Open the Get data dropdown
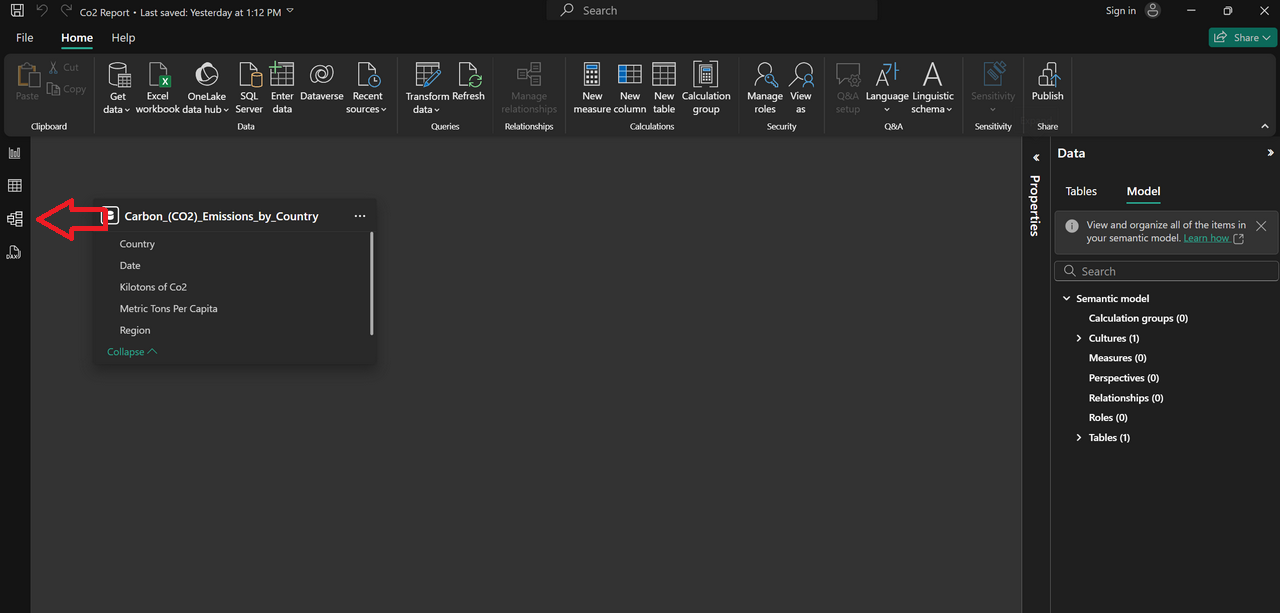The height and width of the screenshot is (613, 1280). (118, 88)
